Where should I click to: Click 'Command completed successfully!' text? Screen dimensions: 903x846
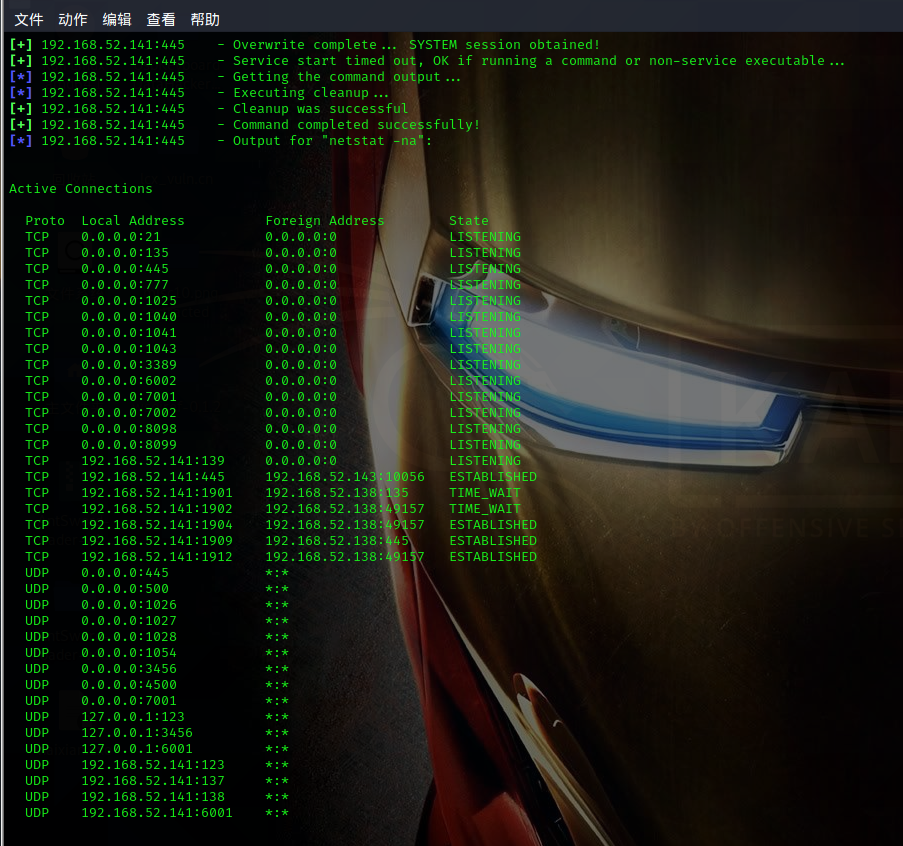356,125
